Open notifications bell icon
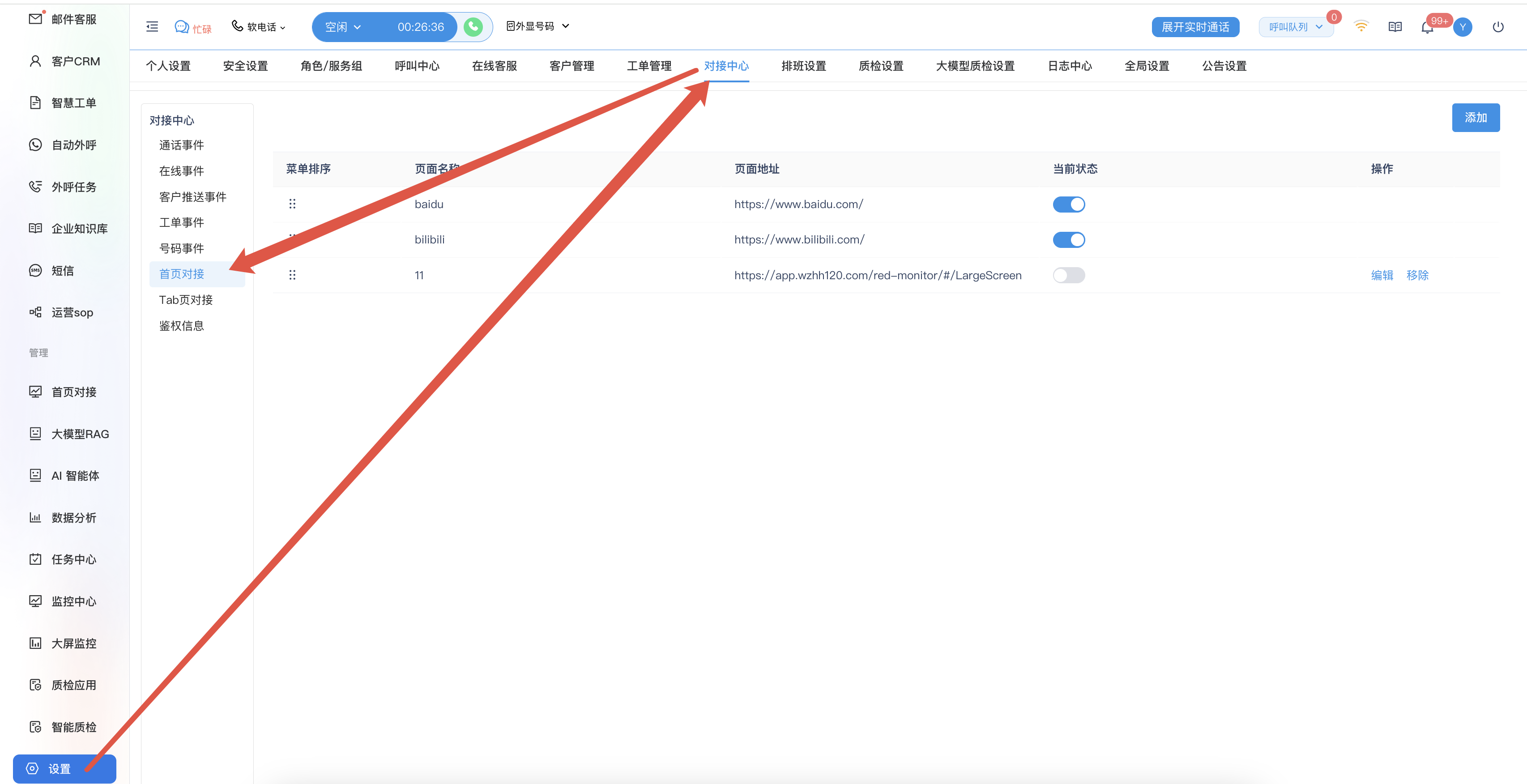Screen dimensions: 1527x784 [1427, 27]
